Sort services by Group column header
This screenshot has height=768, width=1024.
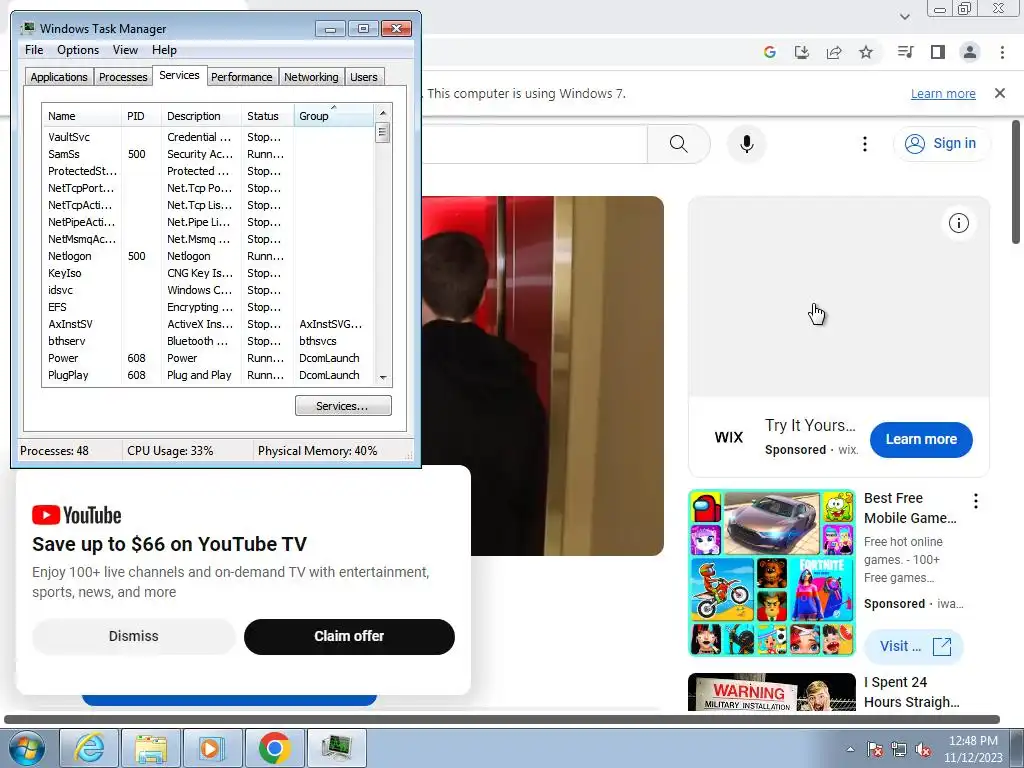tap(334, 116)
